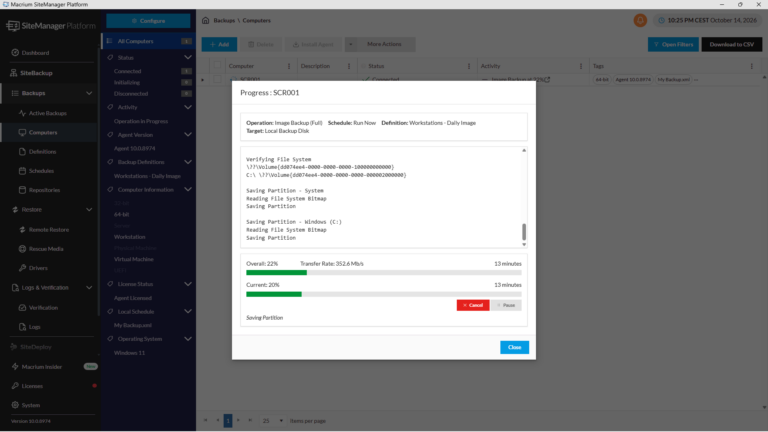Filter by Virtual Machine
The height and width of the screenshot is (432, 768).
point(133,259)
